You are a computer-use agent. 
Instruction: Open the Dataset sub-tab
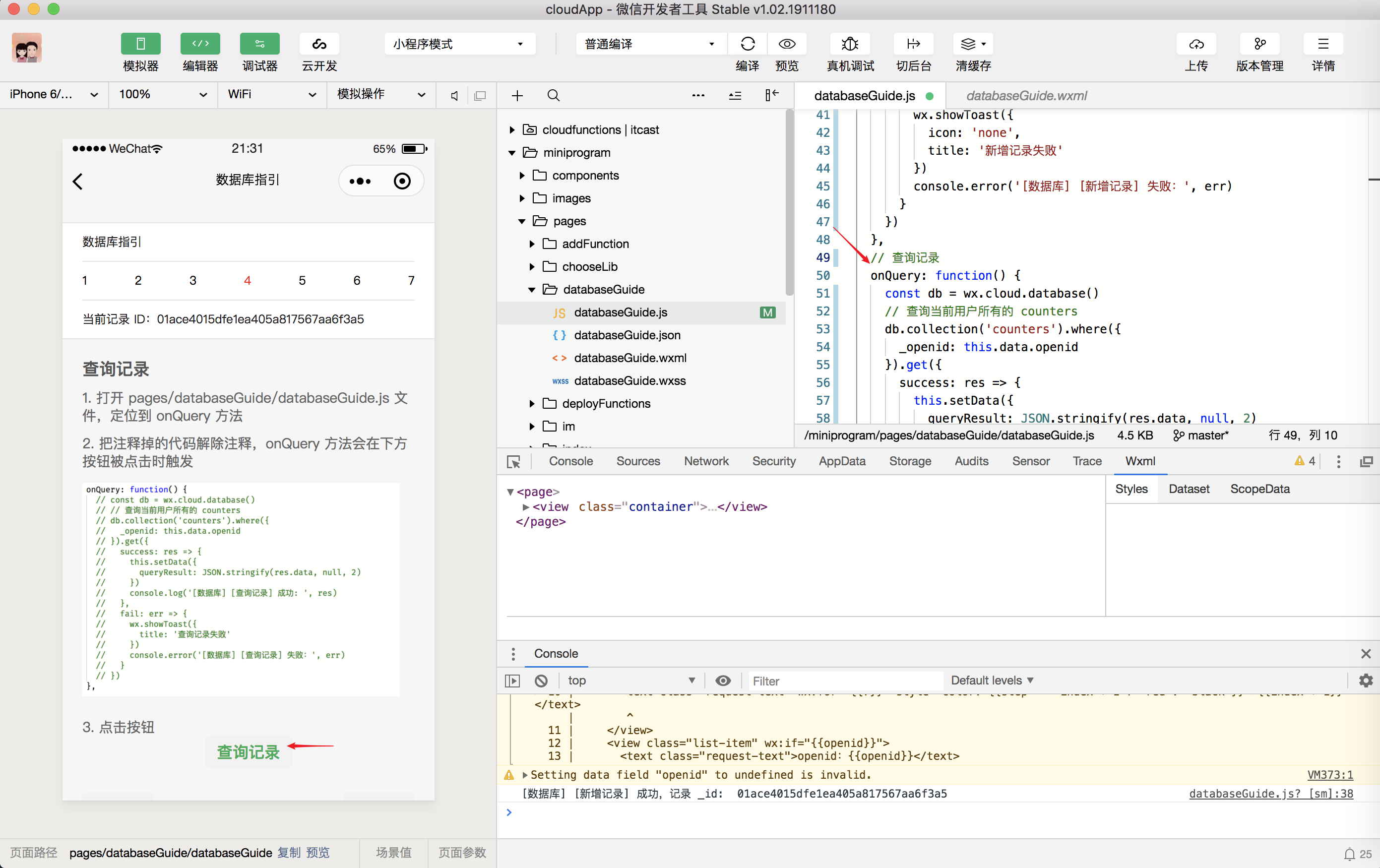[x=1189, y=489]
